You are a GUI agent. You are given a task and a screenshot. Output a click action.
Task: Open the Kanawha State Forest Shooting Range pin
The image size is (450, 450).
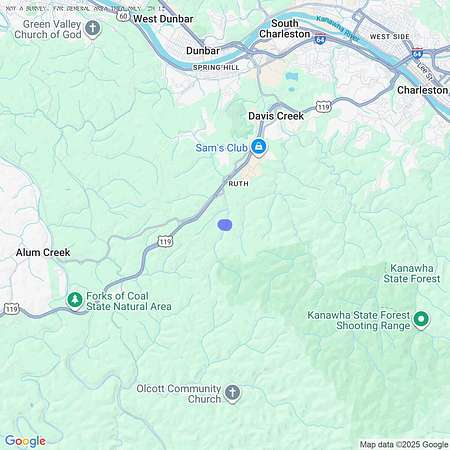point(421,320)
